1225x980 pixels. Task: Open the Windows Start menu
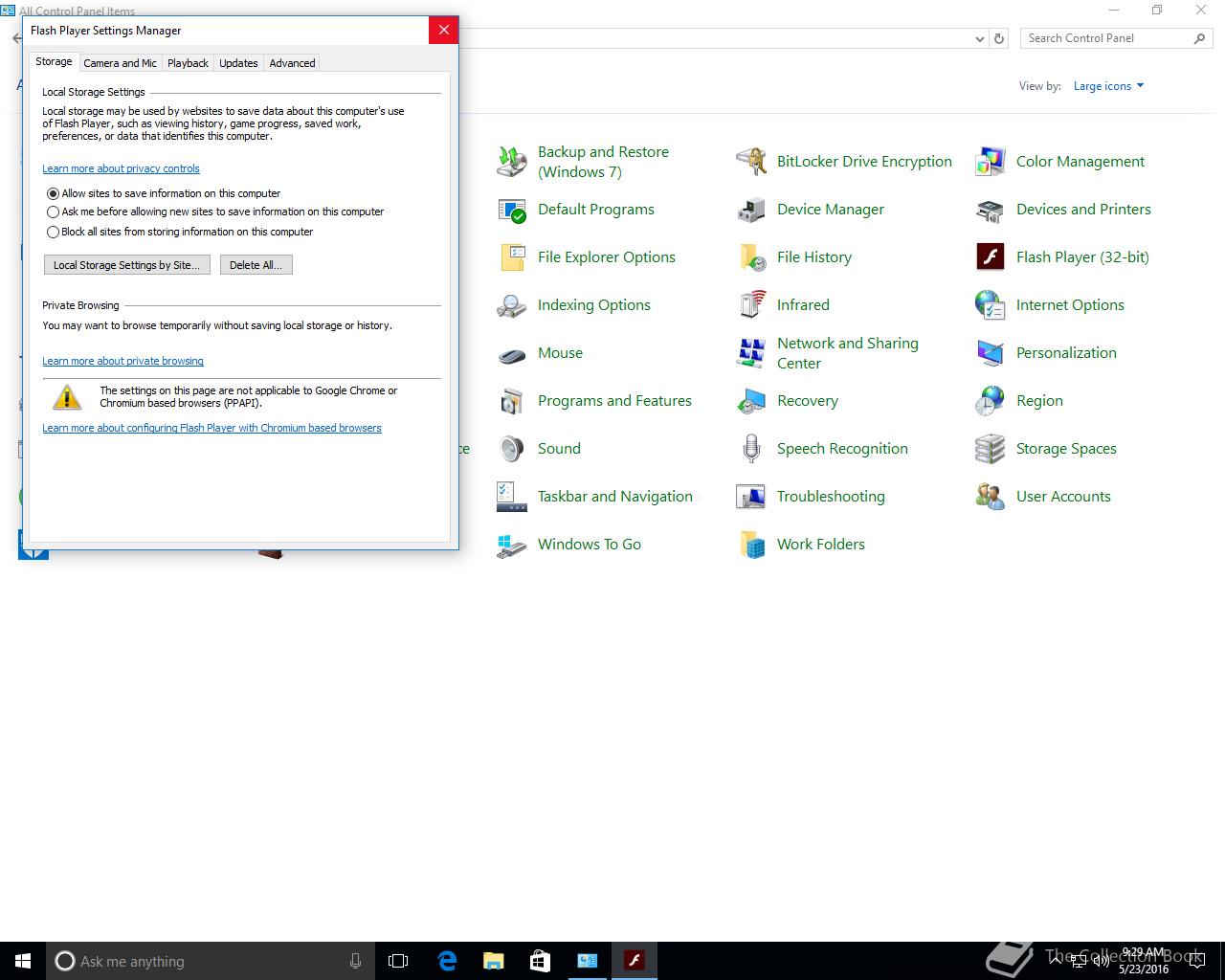click(x=23, y=961)
